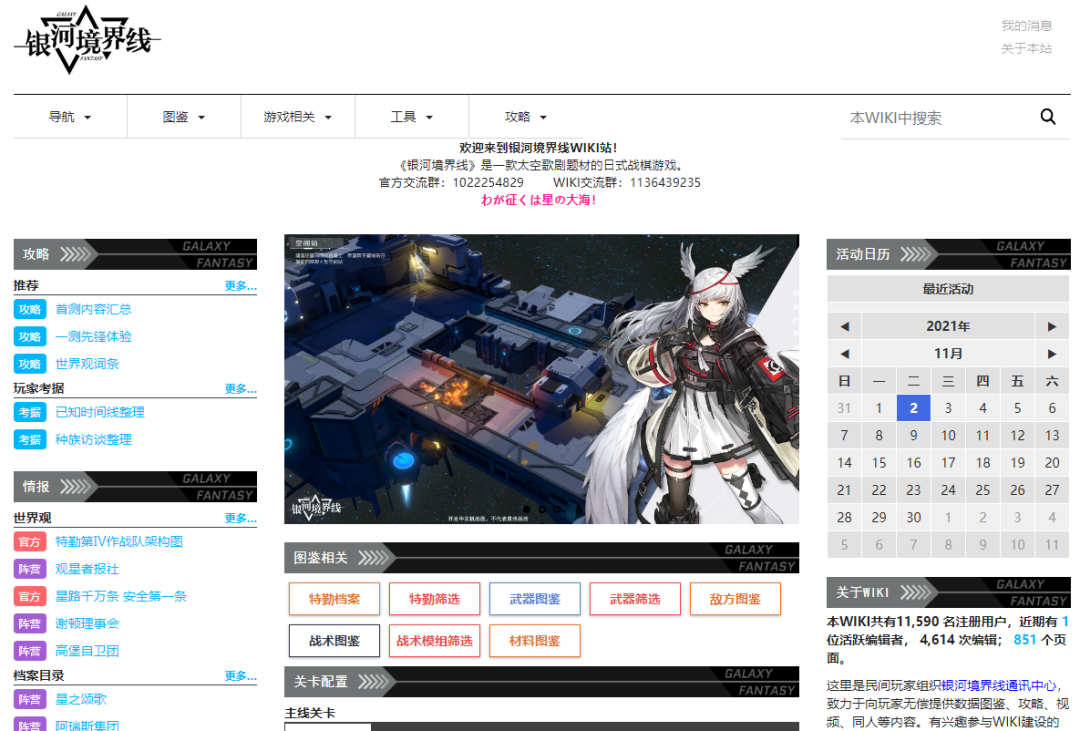The height and width of the screenshot is (731, 1080).
Task: Click the search magnifier icon
Action: (x=1048, y=117)
